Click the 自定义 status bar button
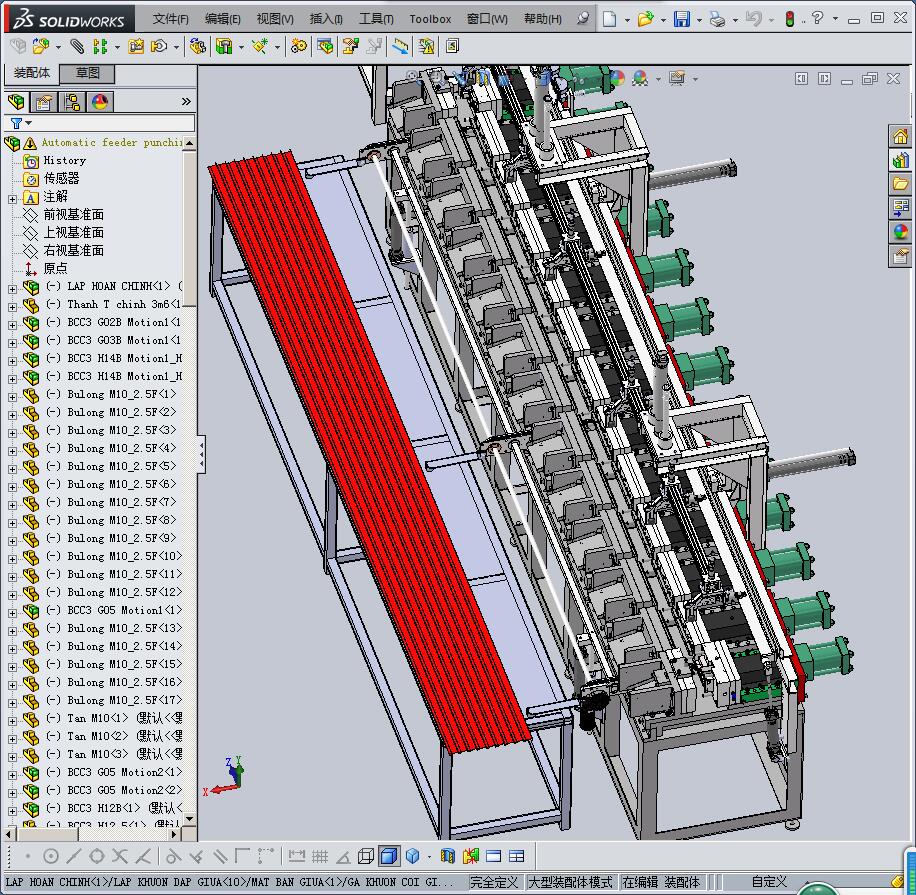916x895 pixels. tap(769, 882)
